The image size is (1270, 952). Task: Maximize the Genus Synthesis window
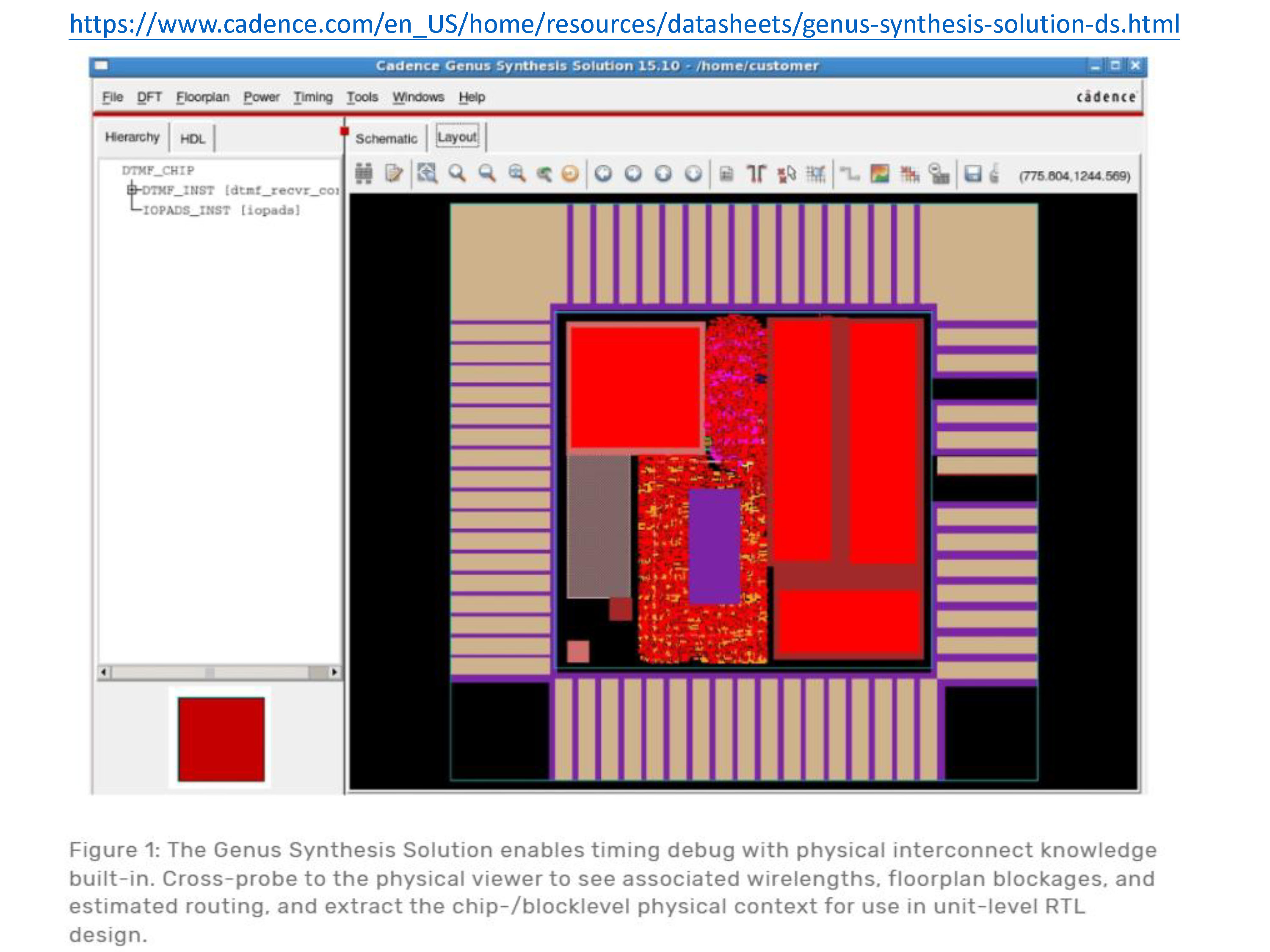pyautogui.click(x=1115, y=66)
